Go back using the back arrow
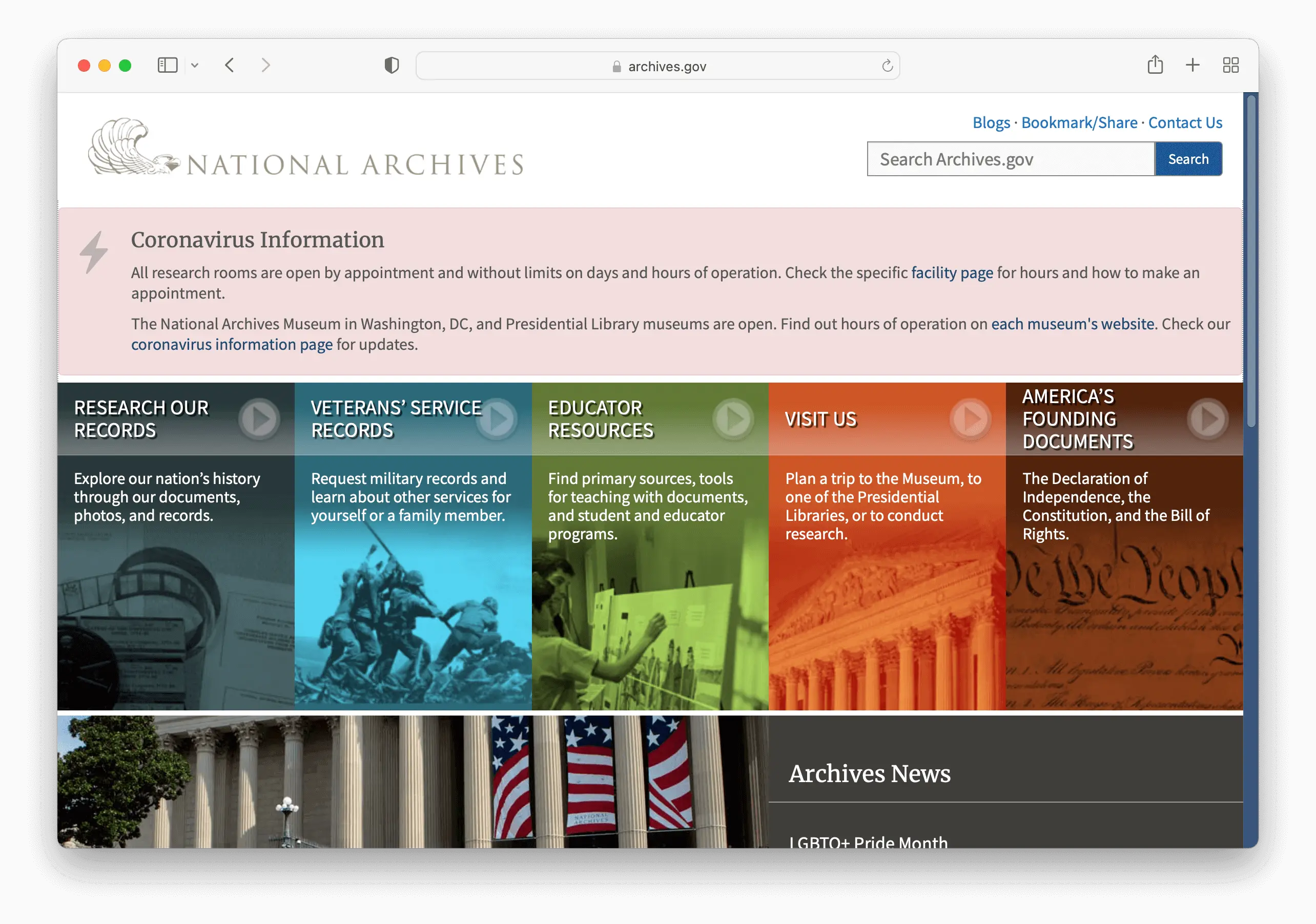Viewport: 1316px width, 924px height. (230, 65)
